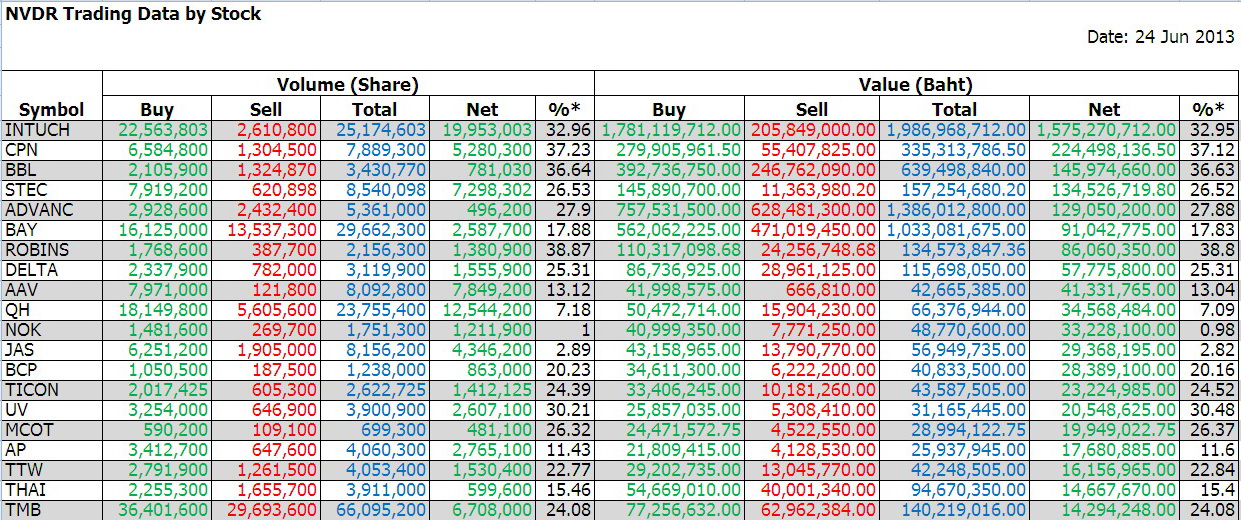The width and height of the screenshot is (1241, 520).
Task: Select the date text 24 Jun 2013
Action: (x=1185, y=37)
